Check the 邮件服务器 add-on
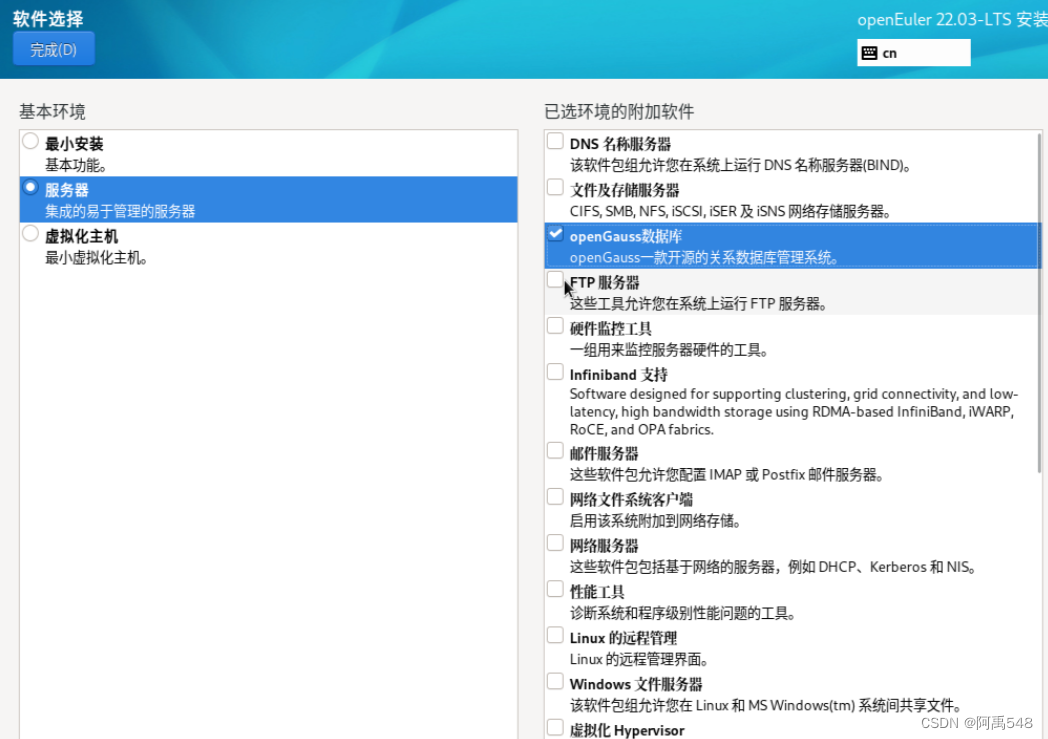The width and height of the screenshot is (1048, 739). [555, 450]
